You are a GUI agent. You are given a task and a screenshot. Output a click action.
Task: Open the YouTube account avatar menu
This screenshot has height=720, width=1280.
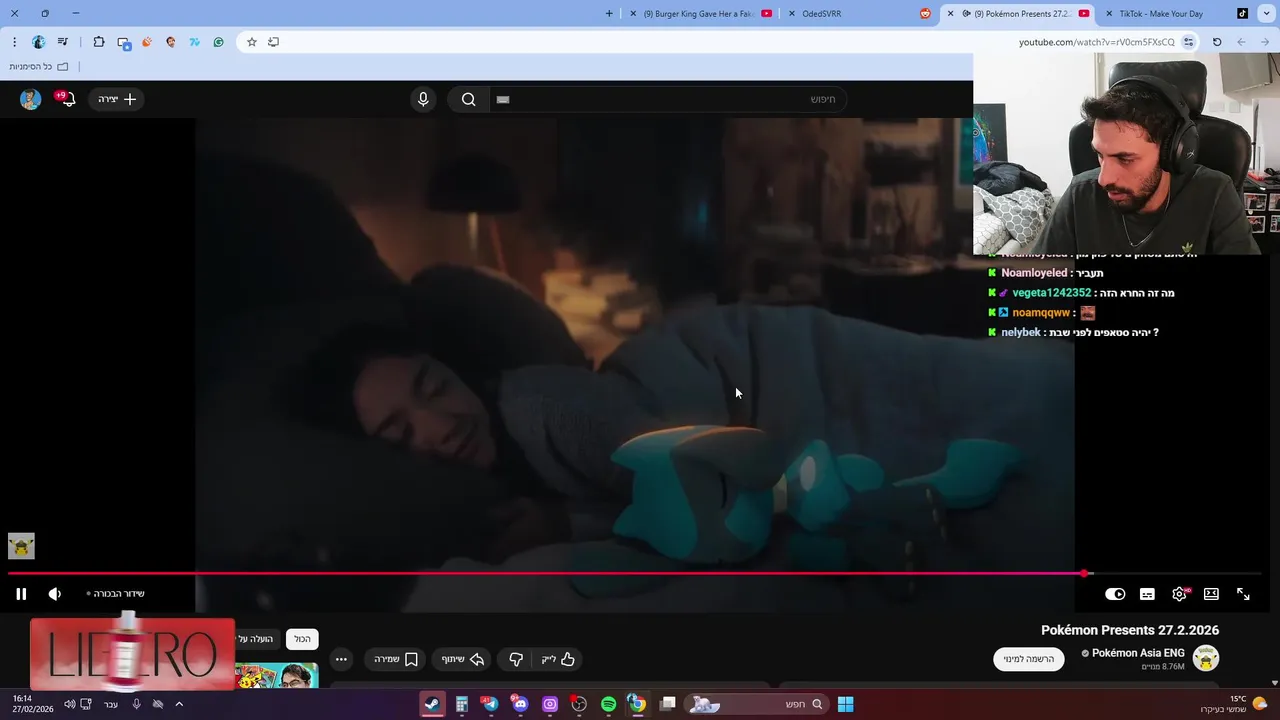click(31, 99)
